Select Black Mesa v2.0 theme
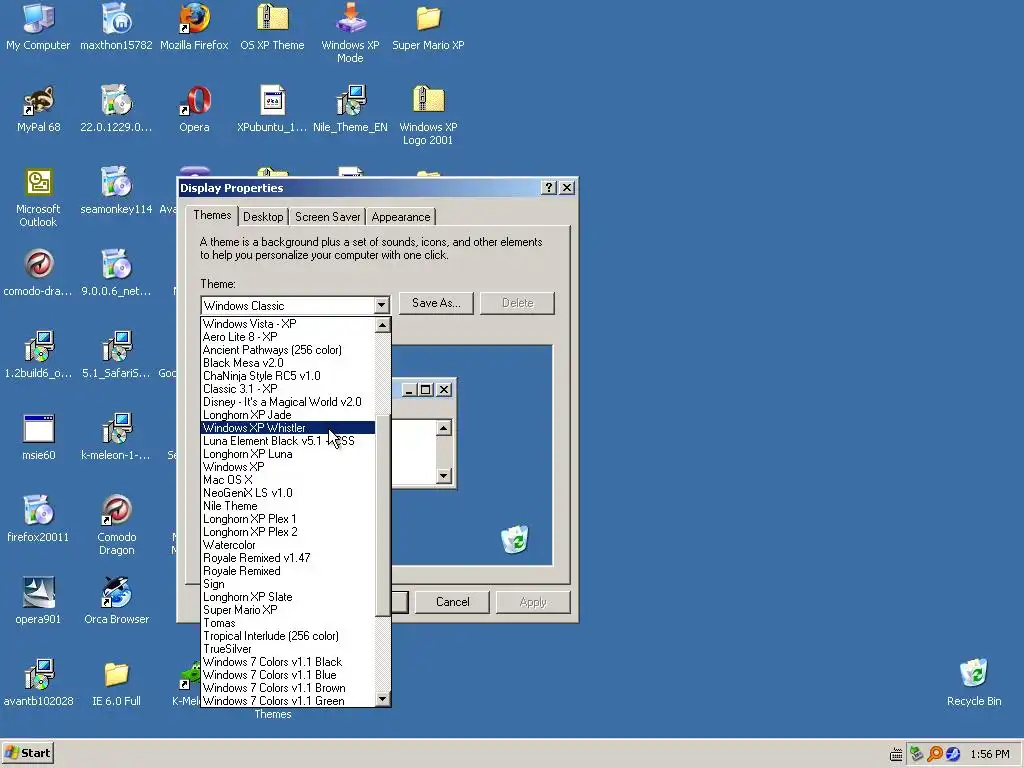This screenshot has height=768, width=1024. coord(288,363)
